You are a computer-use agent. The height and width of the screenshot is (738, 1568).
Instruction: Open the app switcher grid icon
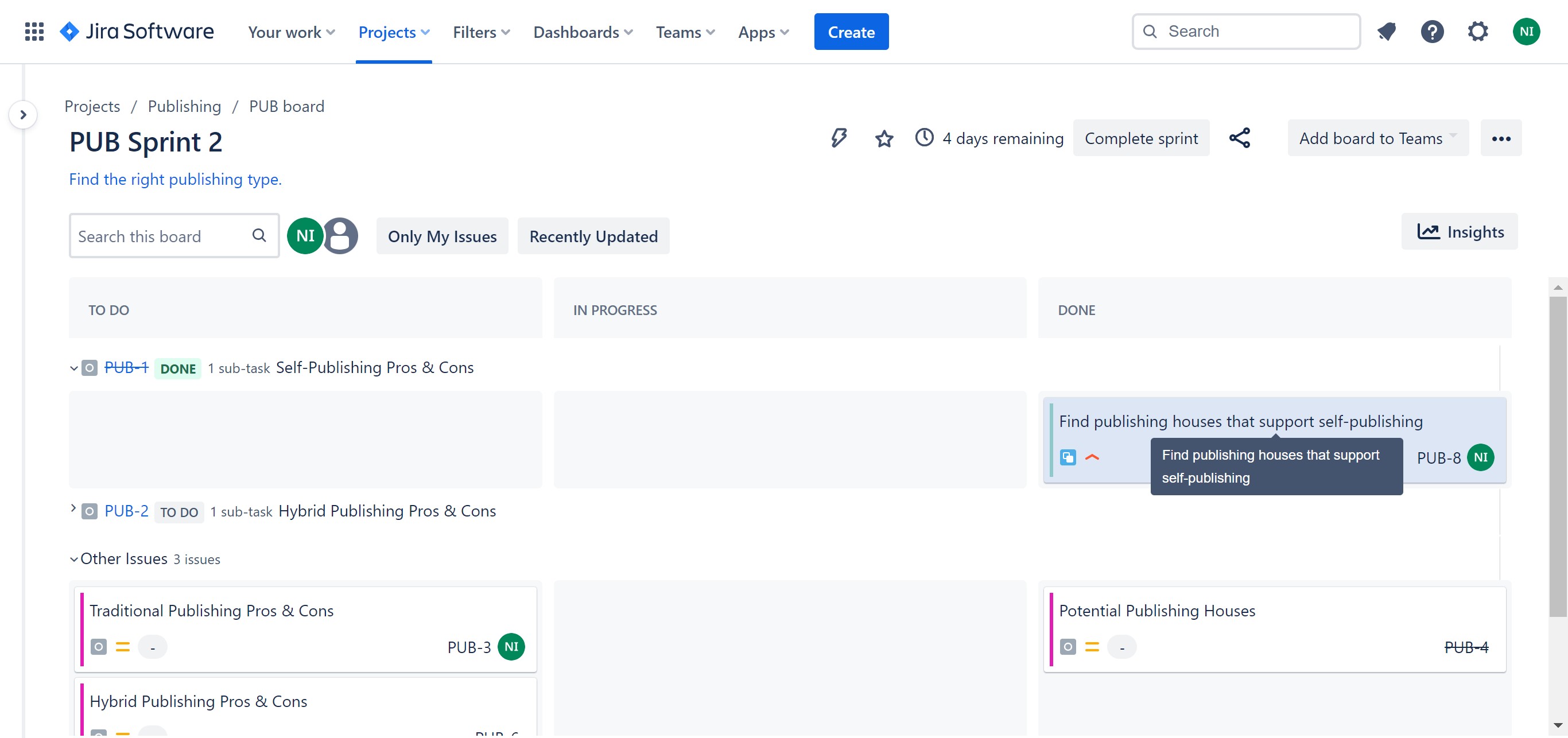coord(34,32)
